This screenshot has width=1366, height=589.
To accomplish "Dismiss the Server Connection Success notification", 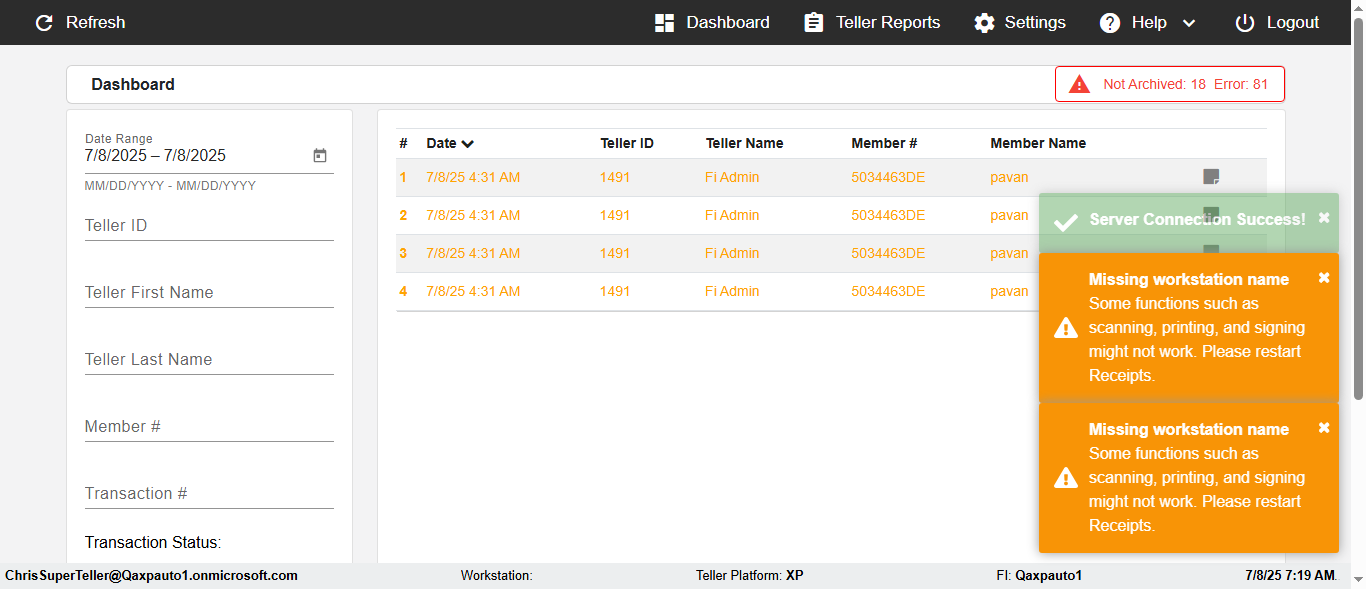I will (x=1324, y=218).
